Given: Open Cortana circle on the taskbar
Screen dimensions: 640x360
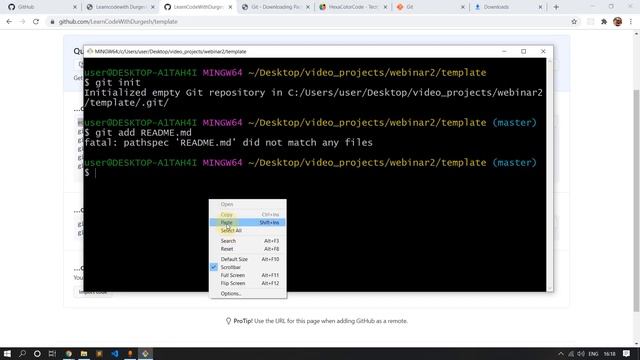Looking at the screenshot, I should click(x=37, y=353).
